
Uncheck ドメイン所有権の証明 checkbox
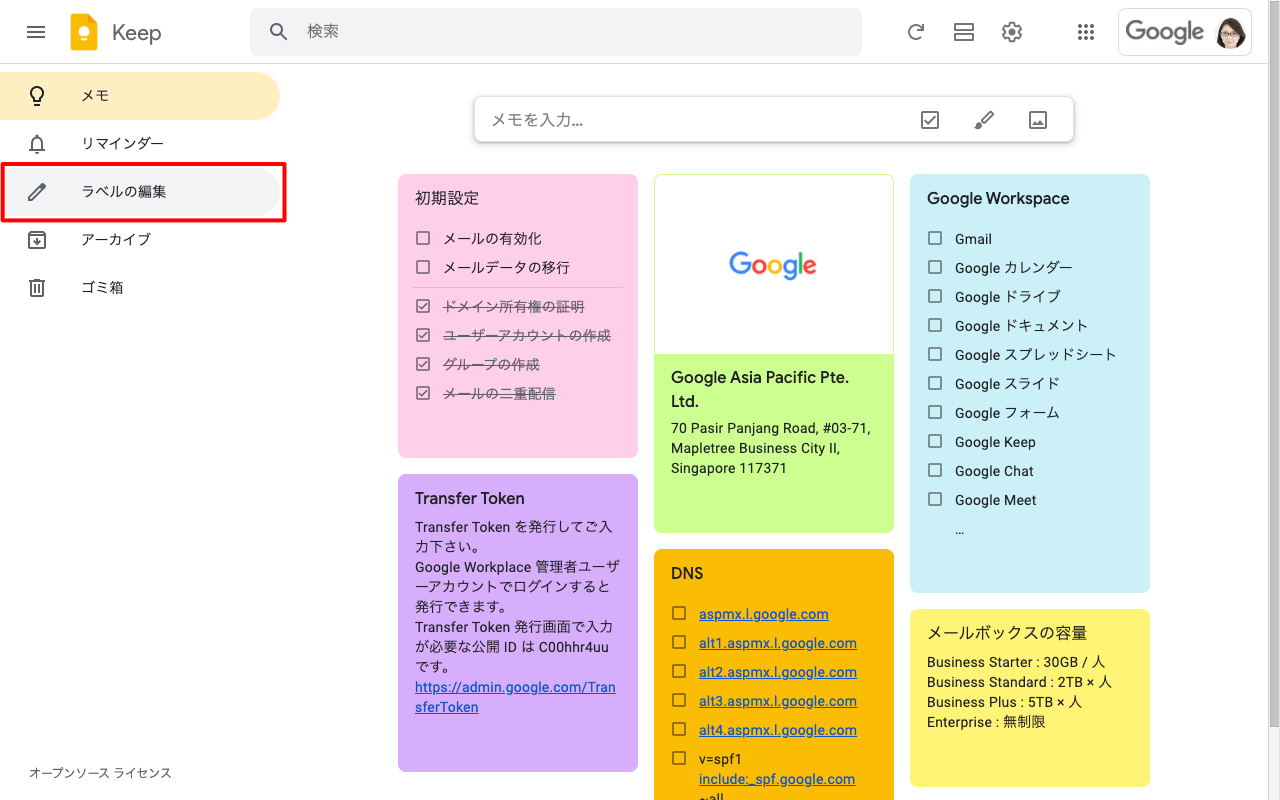click(423, 306)
